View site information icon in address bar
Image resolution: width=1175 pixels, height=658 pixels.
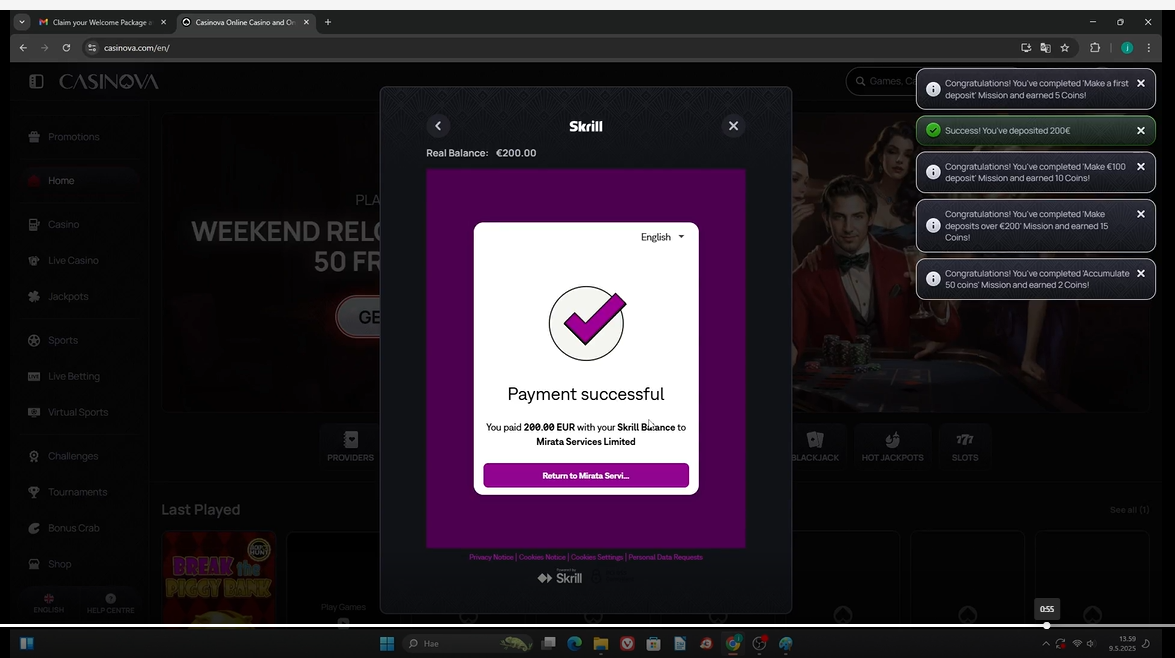point(91,47)
